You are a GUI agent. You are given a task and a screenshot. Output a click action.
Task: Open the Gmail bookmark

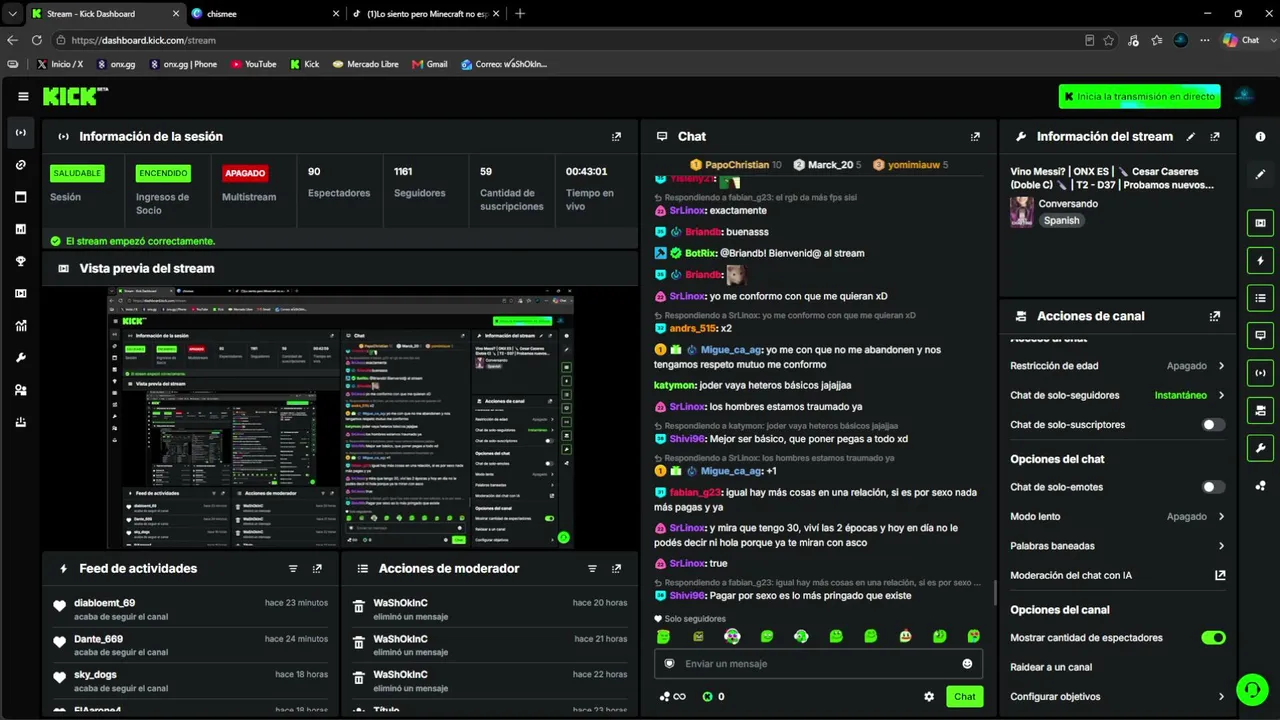[x=429, y=64]
